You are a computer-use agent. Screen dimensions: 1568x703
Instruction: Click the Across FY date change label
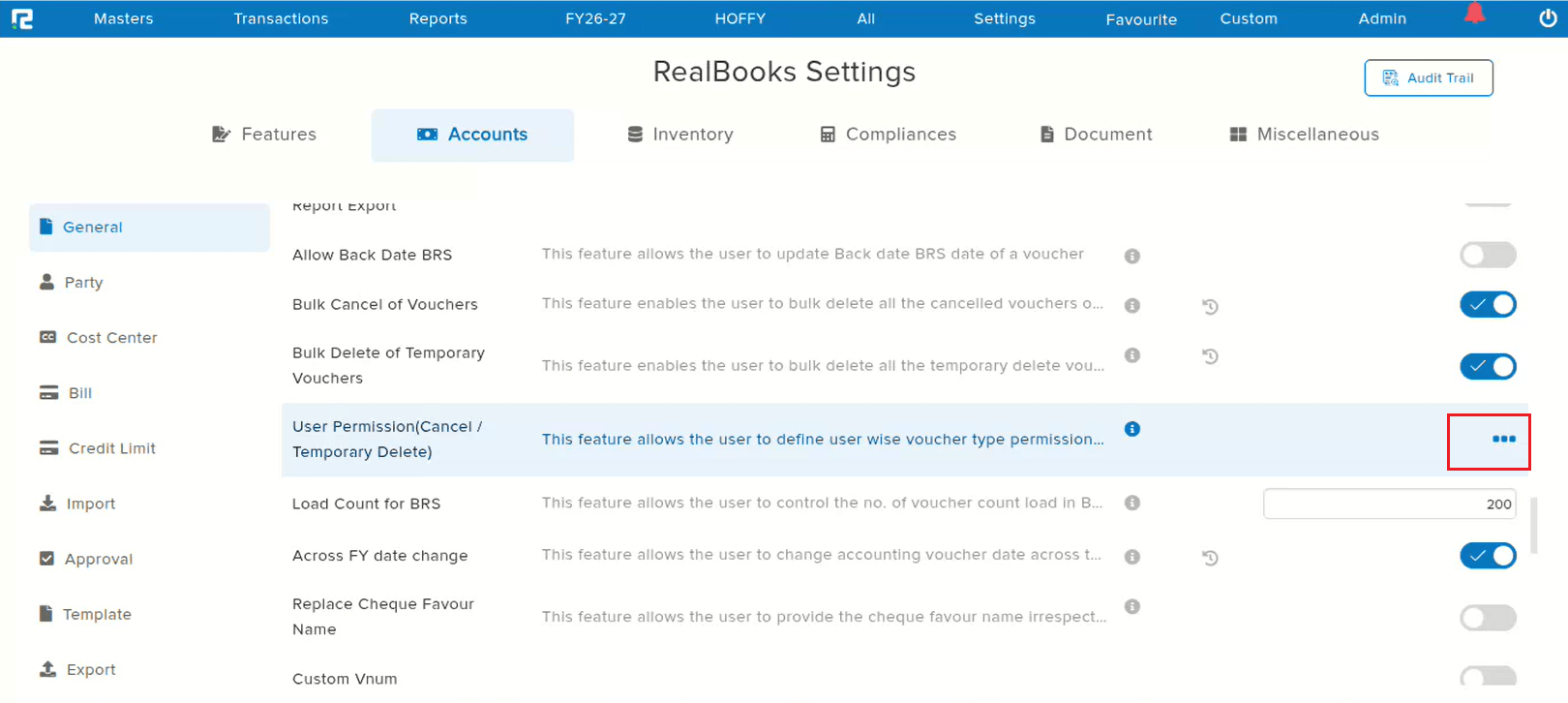379,556
